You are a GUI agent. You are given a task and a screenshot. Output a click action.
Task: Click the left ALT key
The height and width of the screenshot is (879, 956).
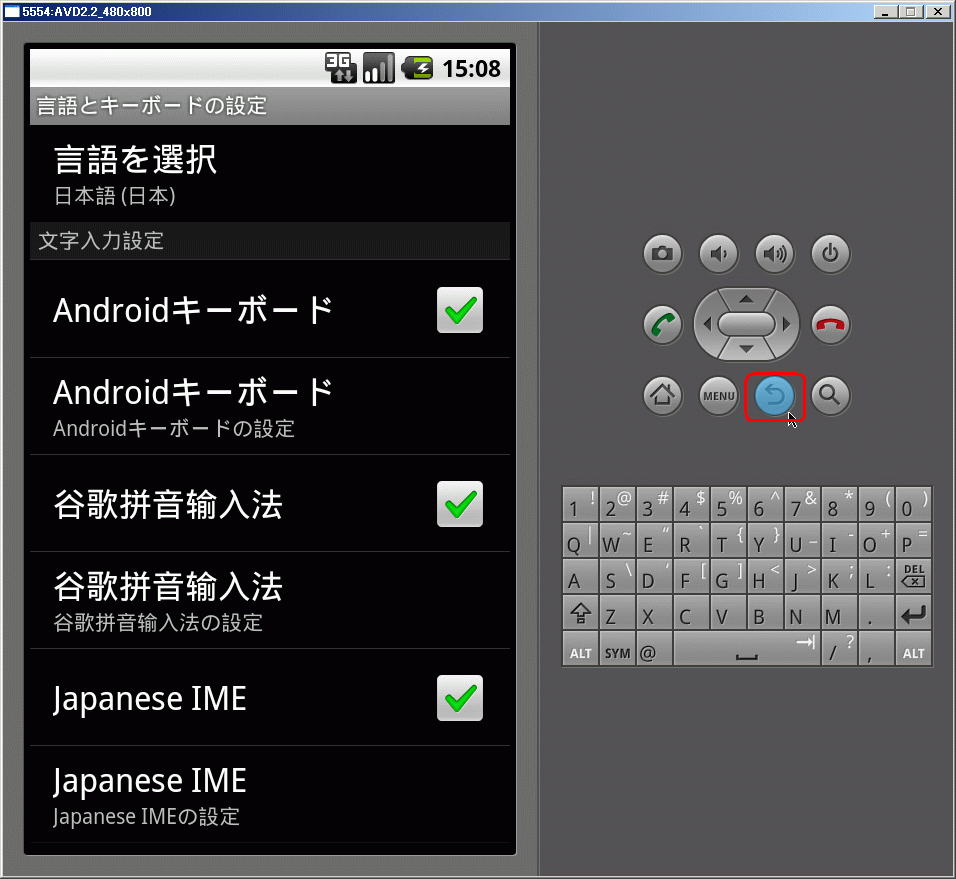pos(580,649)
